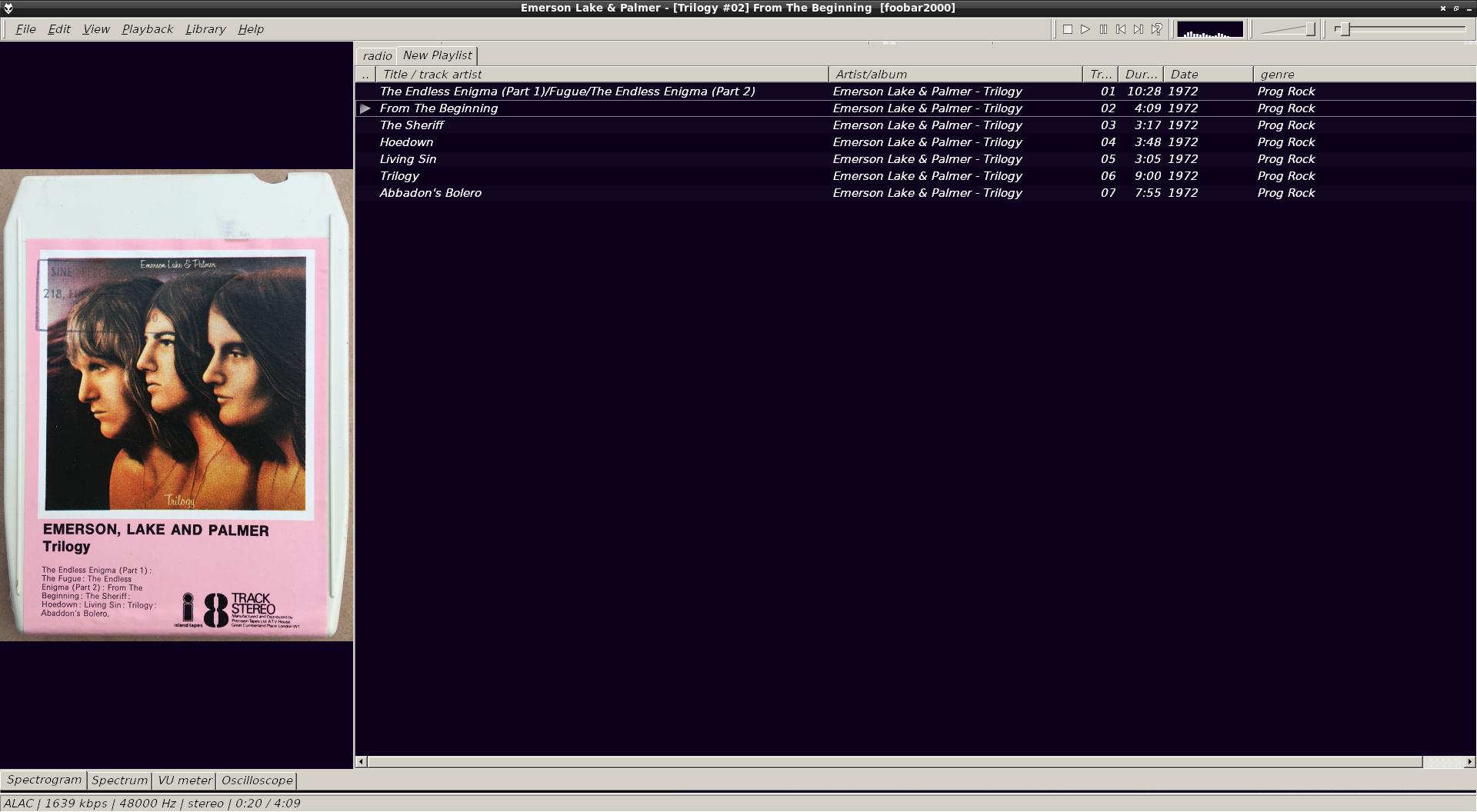Switch to the Spectrum tab
Screen dimensions: 1477x812
click(119, 780)
